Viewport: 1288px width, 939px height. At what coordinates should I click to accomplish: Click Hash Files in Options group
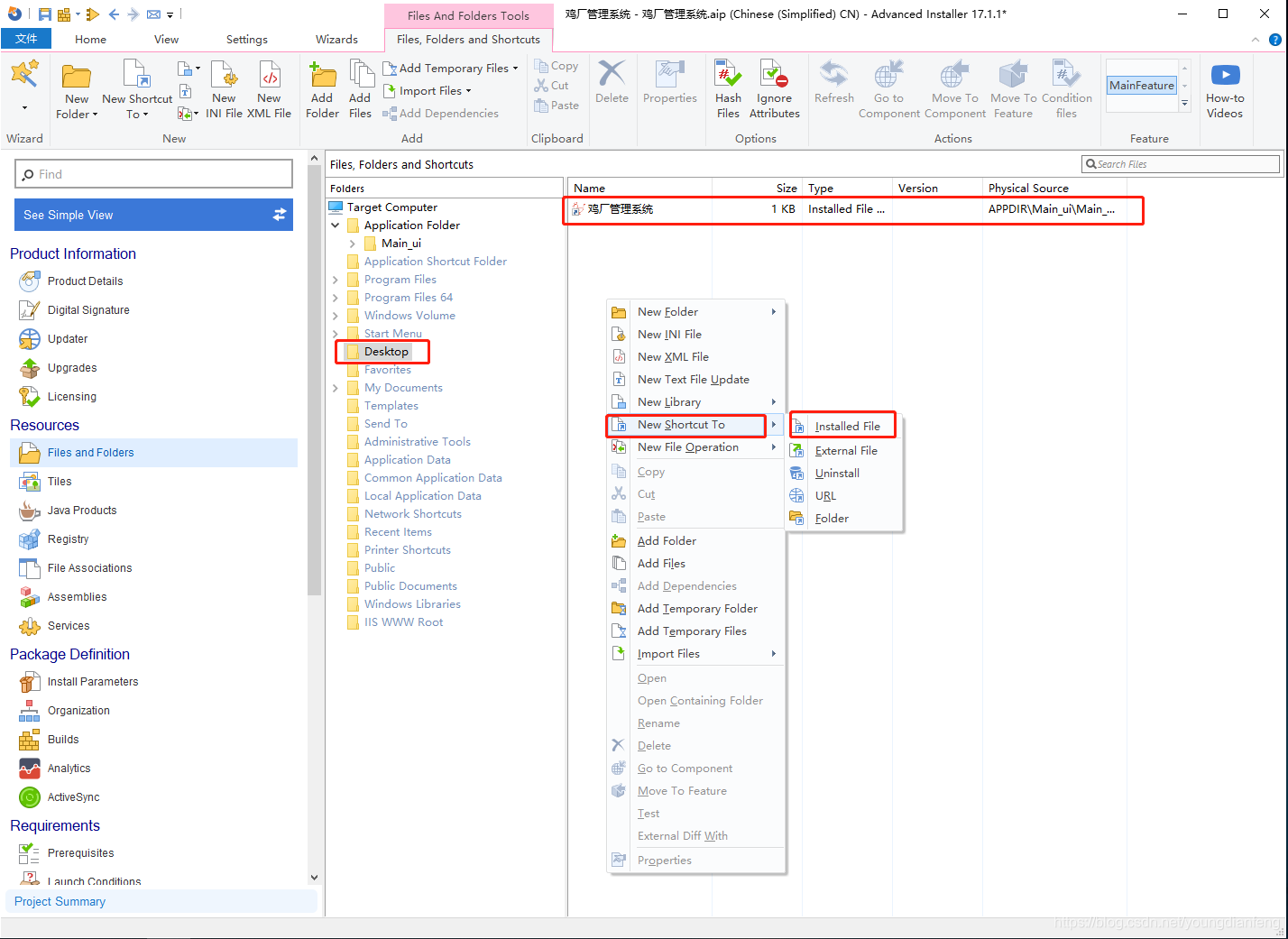point(728,91)
